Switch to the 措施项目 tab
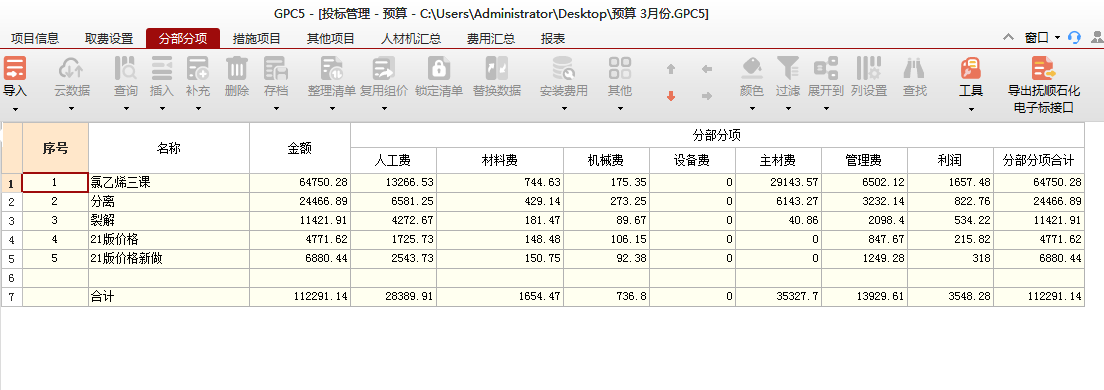The image size is (1104, 390). [257, 39]
